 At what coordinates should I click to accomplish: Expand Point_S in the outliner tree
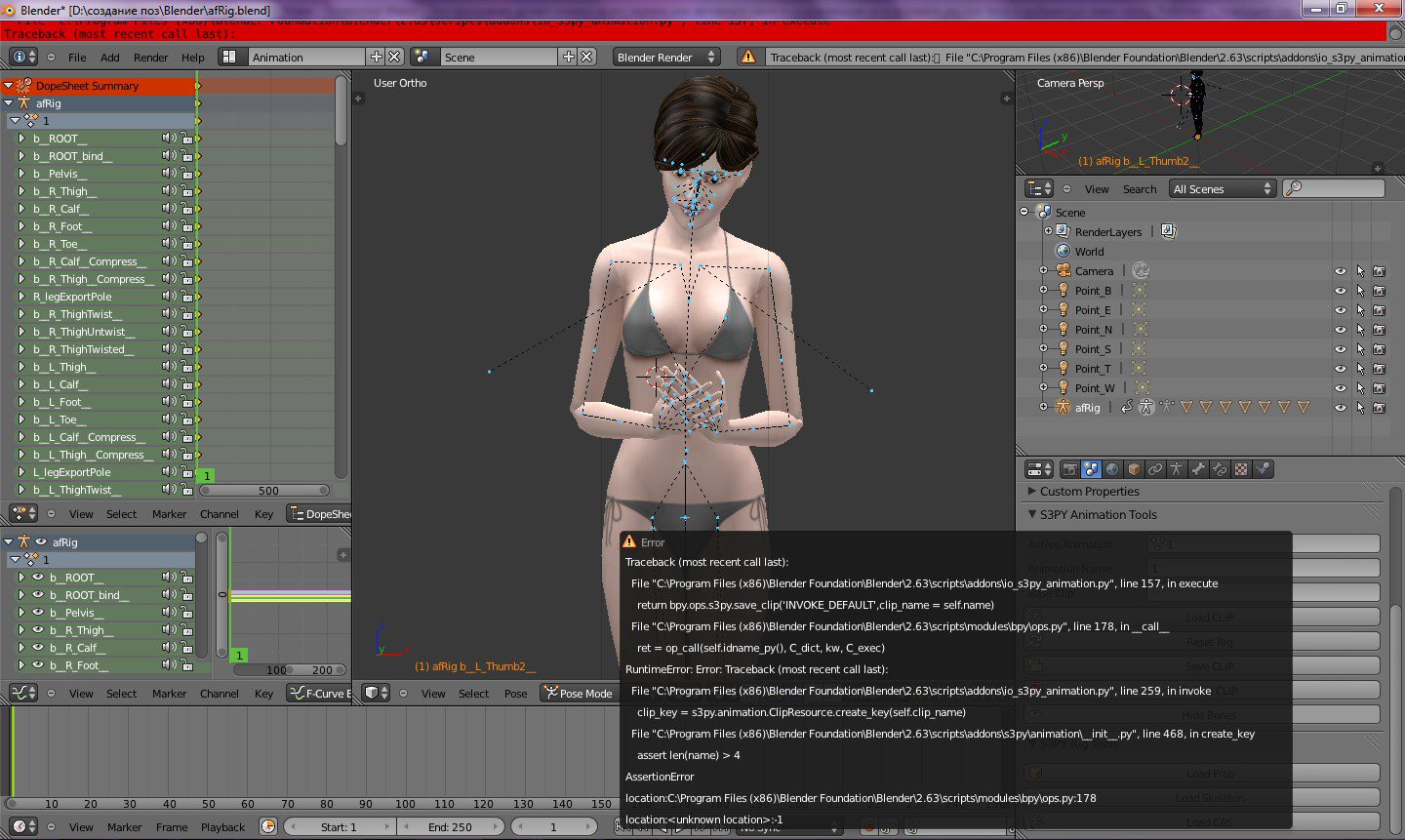point(1043,349)
